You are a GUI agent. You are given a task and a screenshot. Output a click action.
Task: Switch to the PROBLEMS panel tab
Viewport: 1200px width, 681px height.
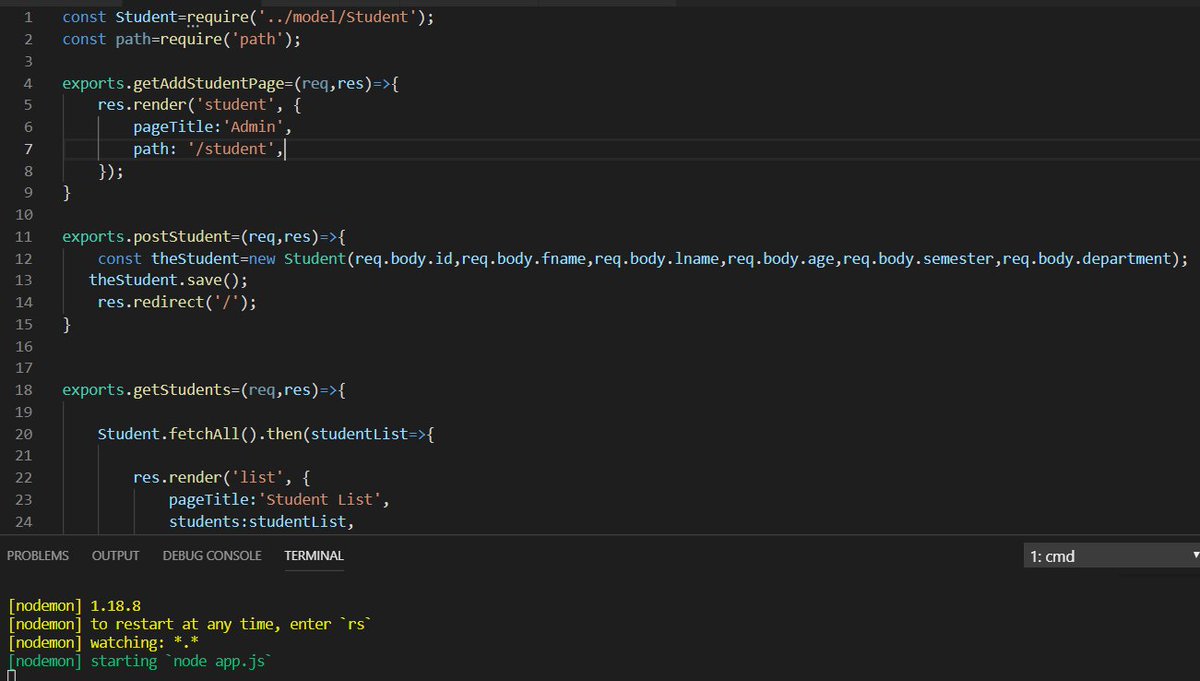(x=38, y=555)
